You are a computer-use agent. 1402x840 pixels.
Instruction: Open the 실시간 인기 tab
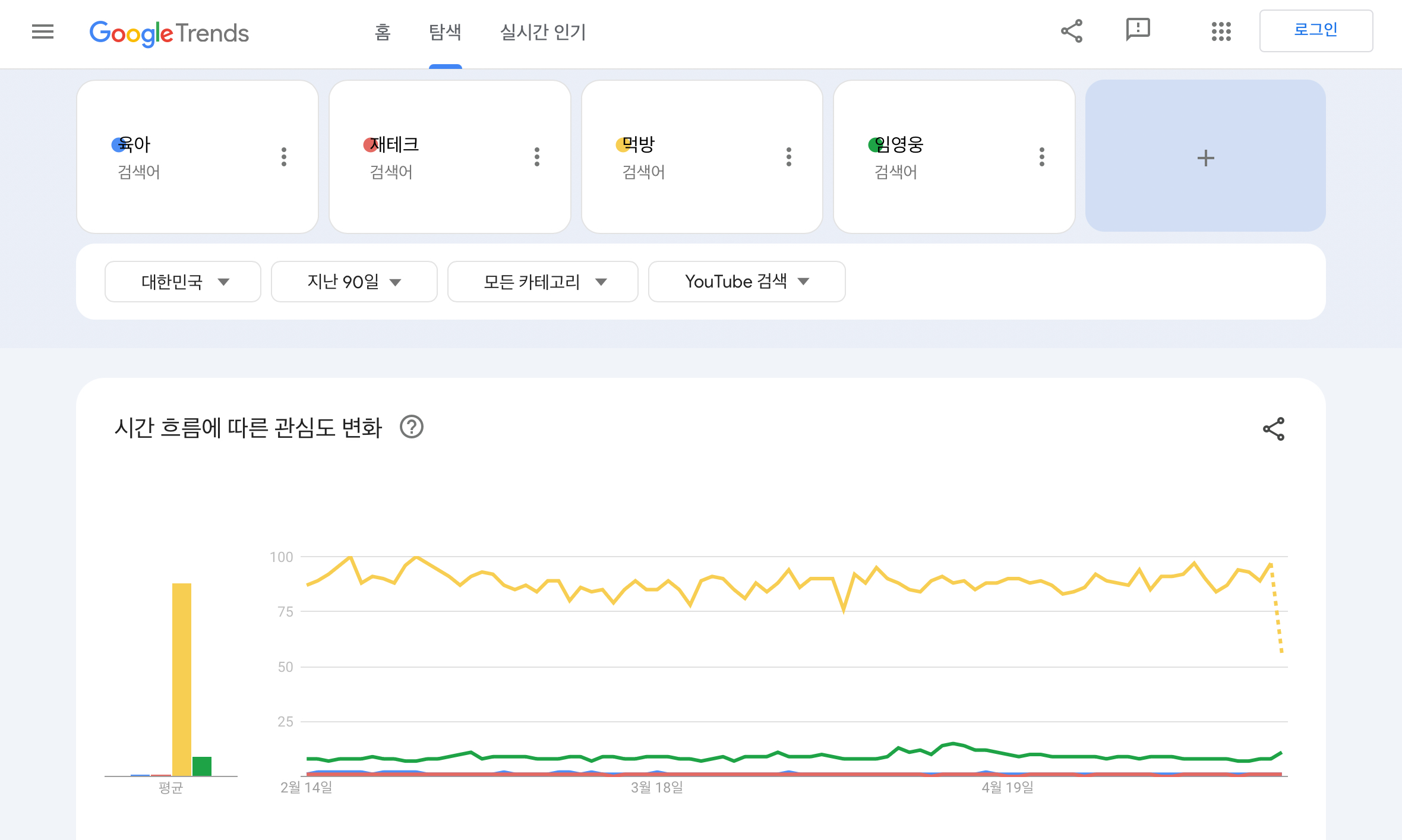pos(543,31)
